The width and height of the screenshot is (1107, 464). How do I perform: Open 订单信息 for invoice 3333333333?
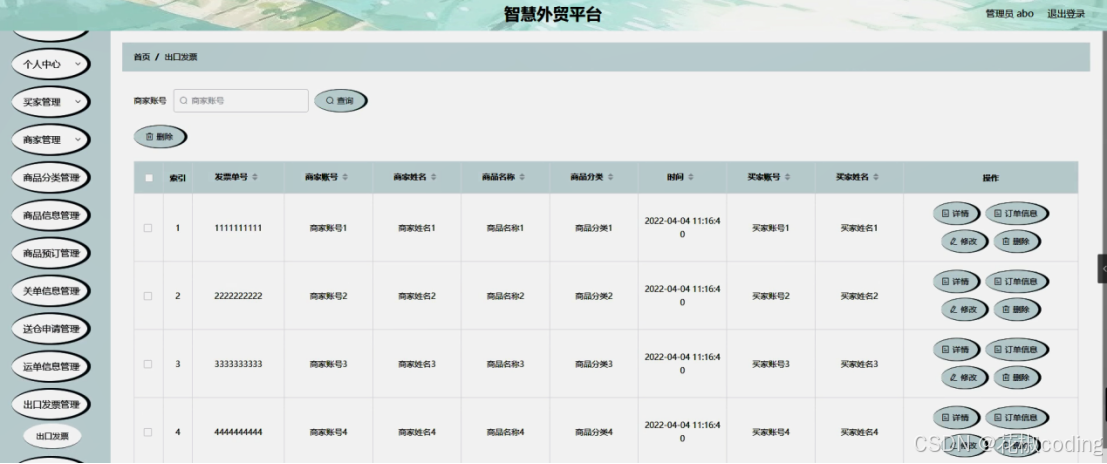[x=1016, y=350]
